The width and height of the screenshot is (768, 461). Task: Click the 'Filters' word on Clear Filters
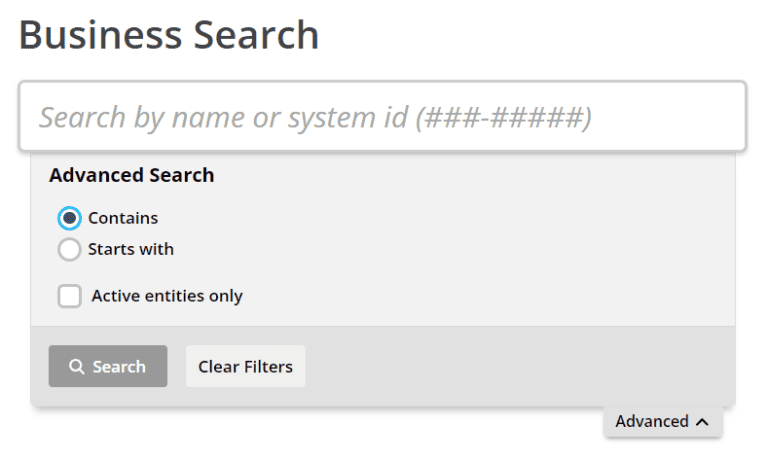268,367
